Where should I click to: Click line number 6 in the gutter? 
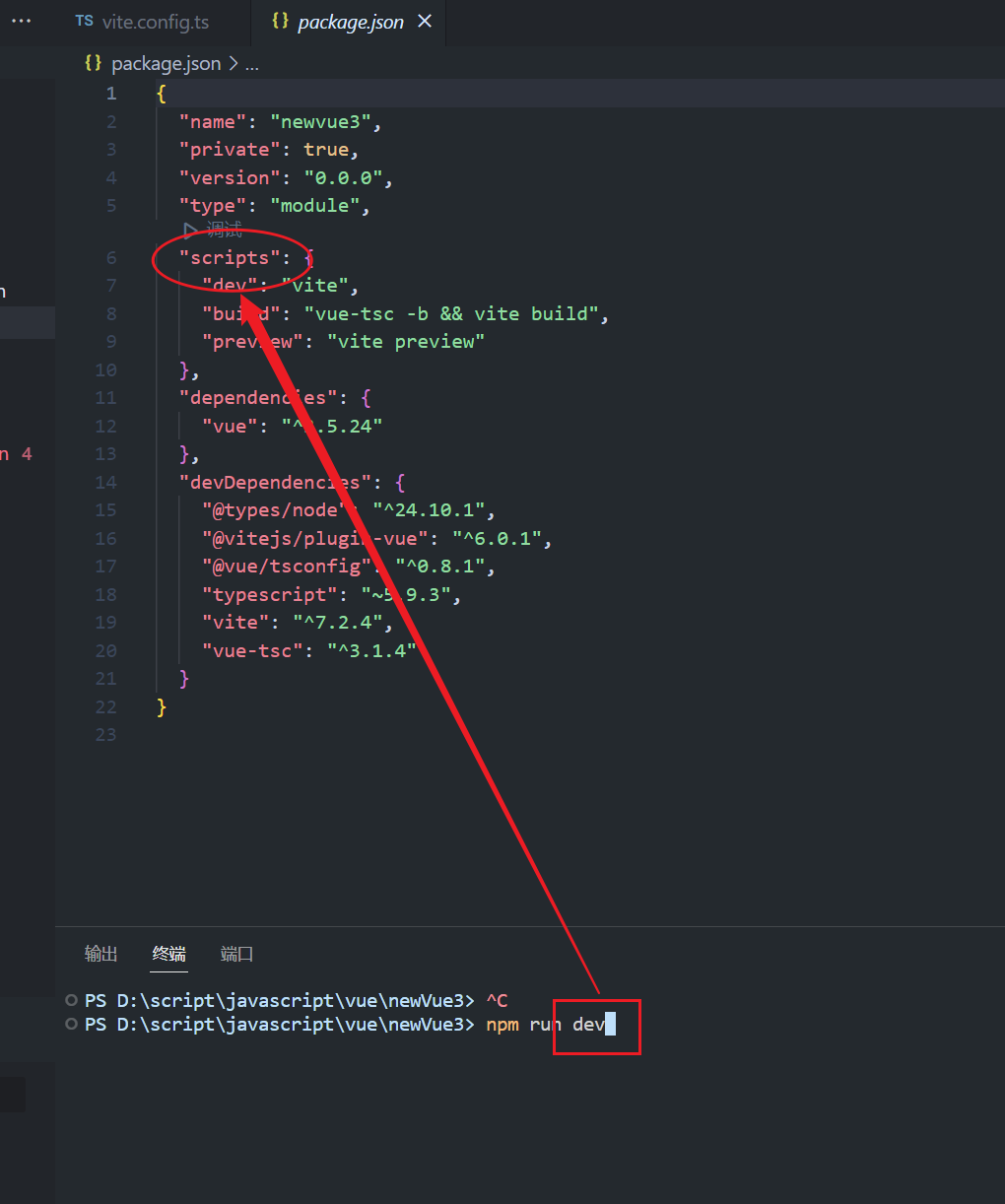(x=111, y=258)
